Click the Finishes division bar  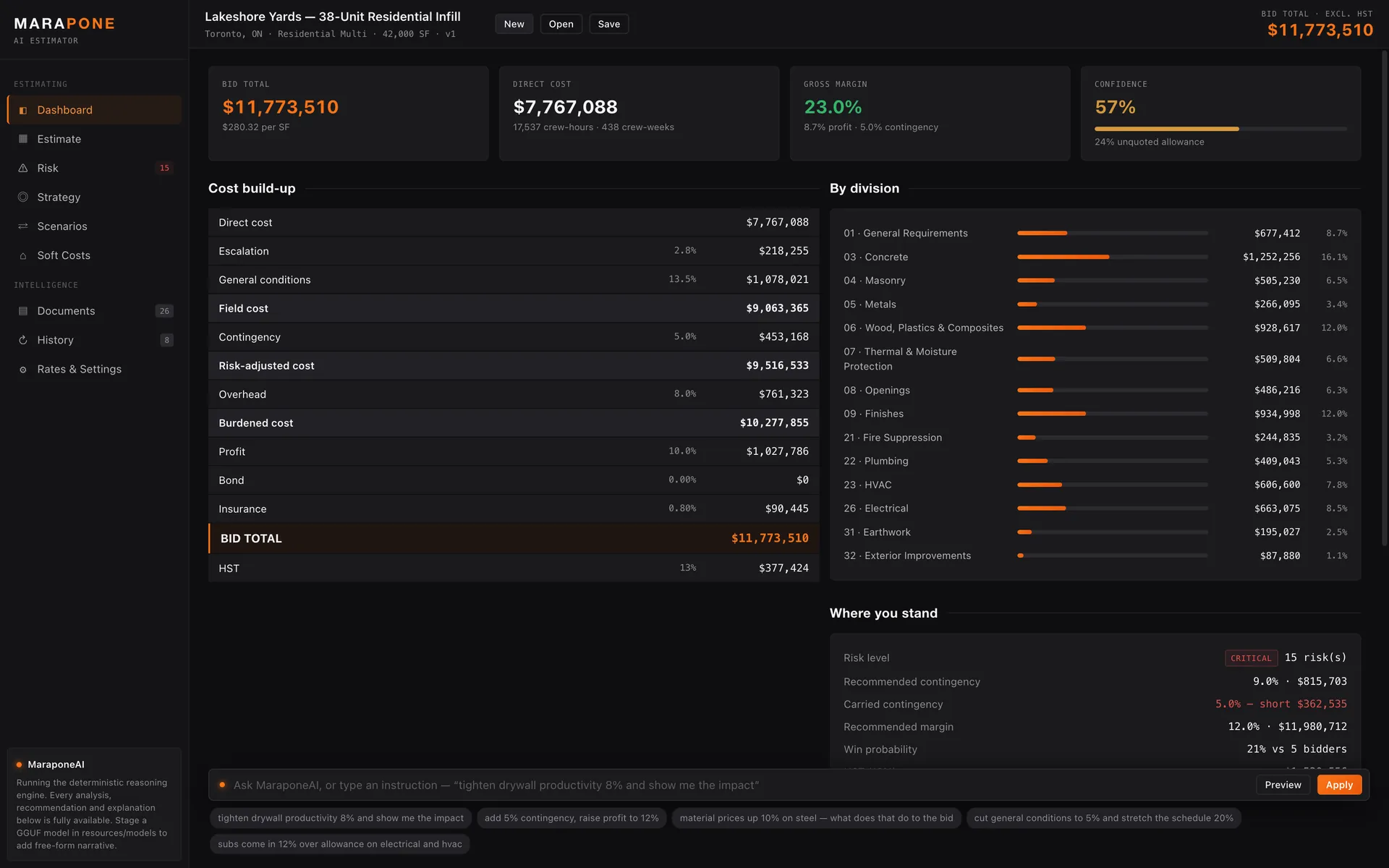tap(1113, 414)
